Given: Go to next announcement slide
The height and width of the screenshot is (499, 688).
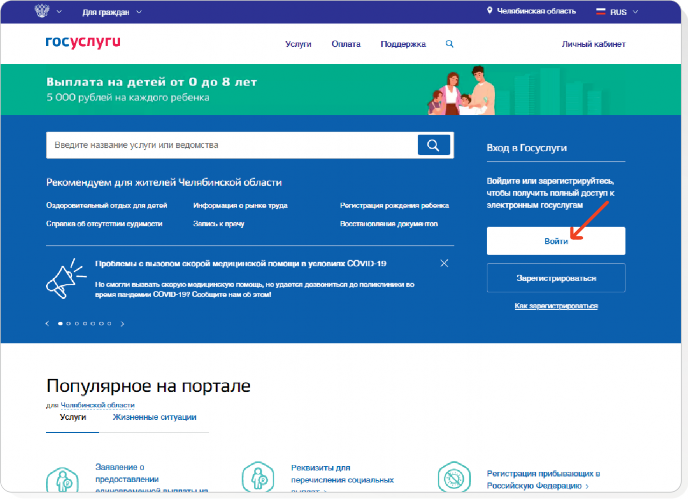Looking at the screenshot, I should [x=122, y=324].
